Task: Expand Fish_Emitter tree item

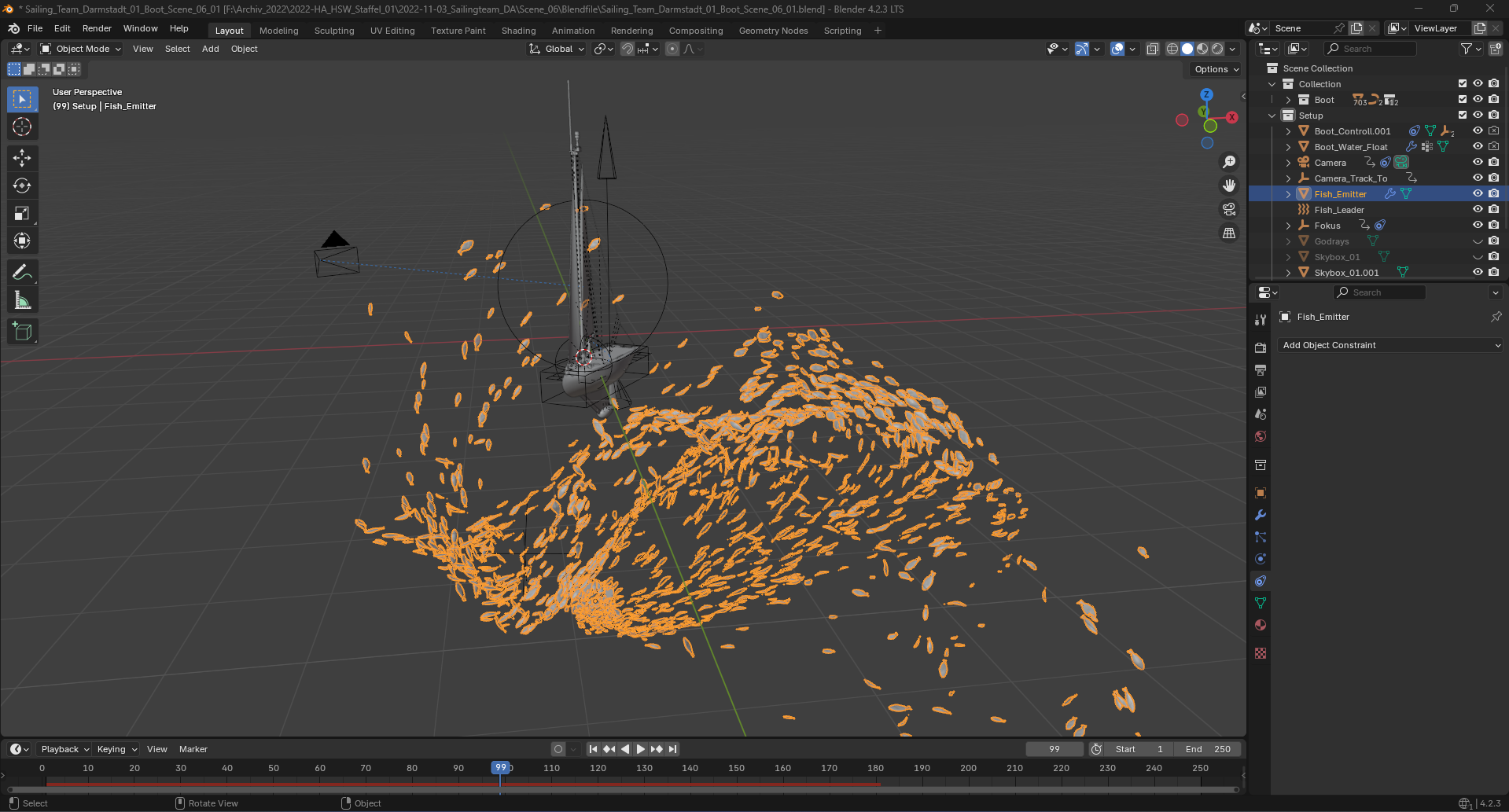Action: tap(1288, 194)
